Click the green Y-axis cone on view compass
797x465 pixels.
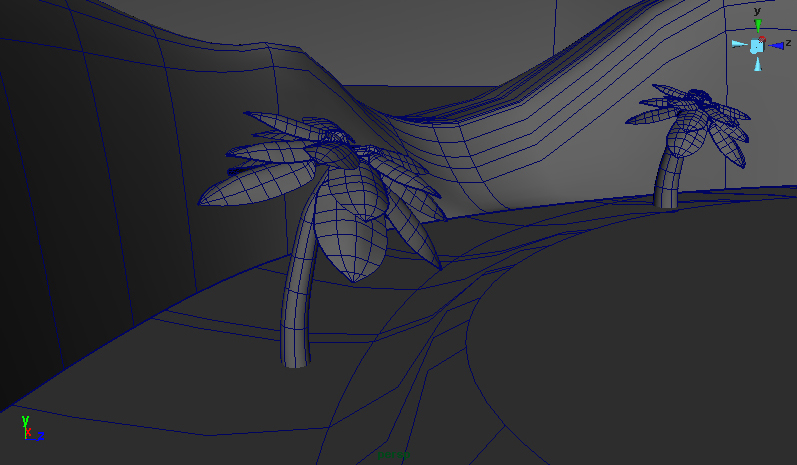pos(758,26)
